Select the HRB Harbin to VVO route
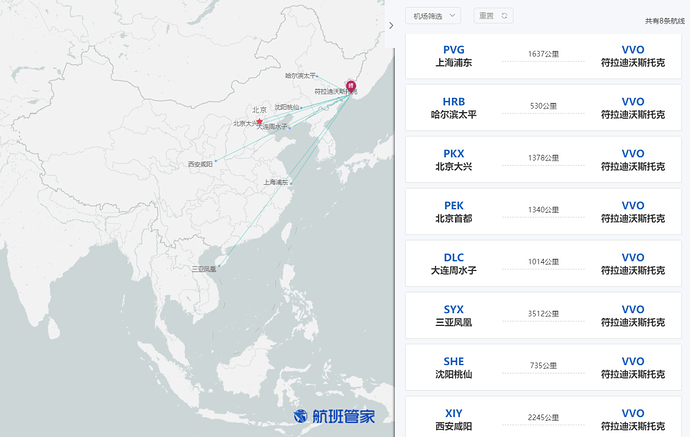This screenshot has height=437, width=690. point(543,107)
